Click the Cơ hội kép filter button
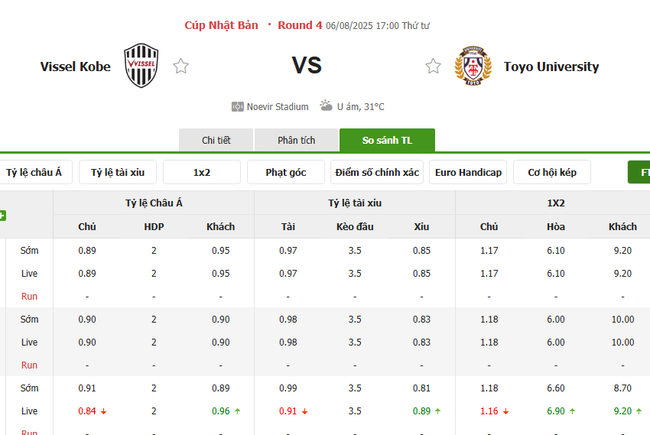Image resolution: width=650 pixels, height=435 pixels. pyautogui.click(x=552, y=172)
